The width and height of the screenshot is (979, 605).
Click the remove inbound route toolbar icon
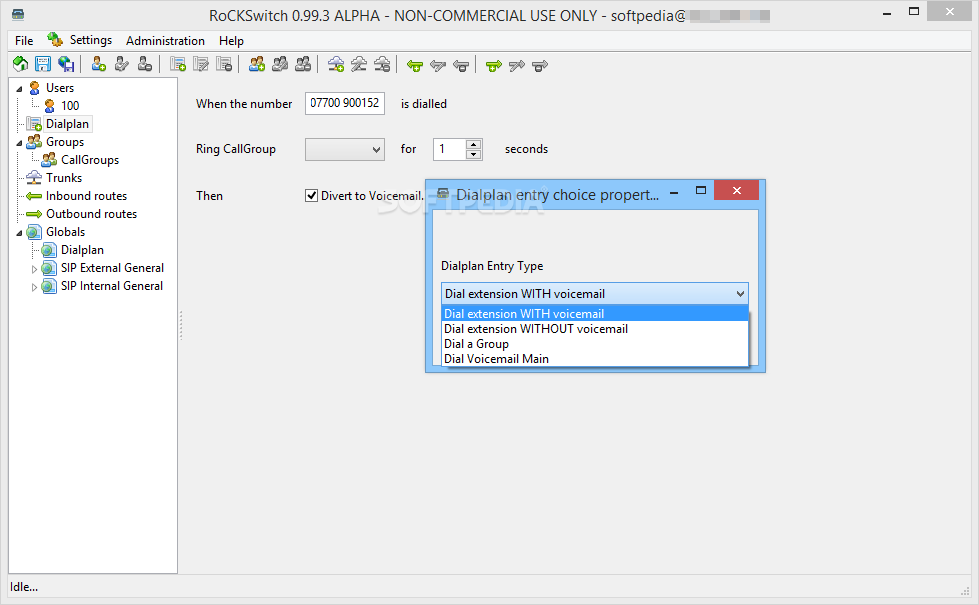[461, 65]
